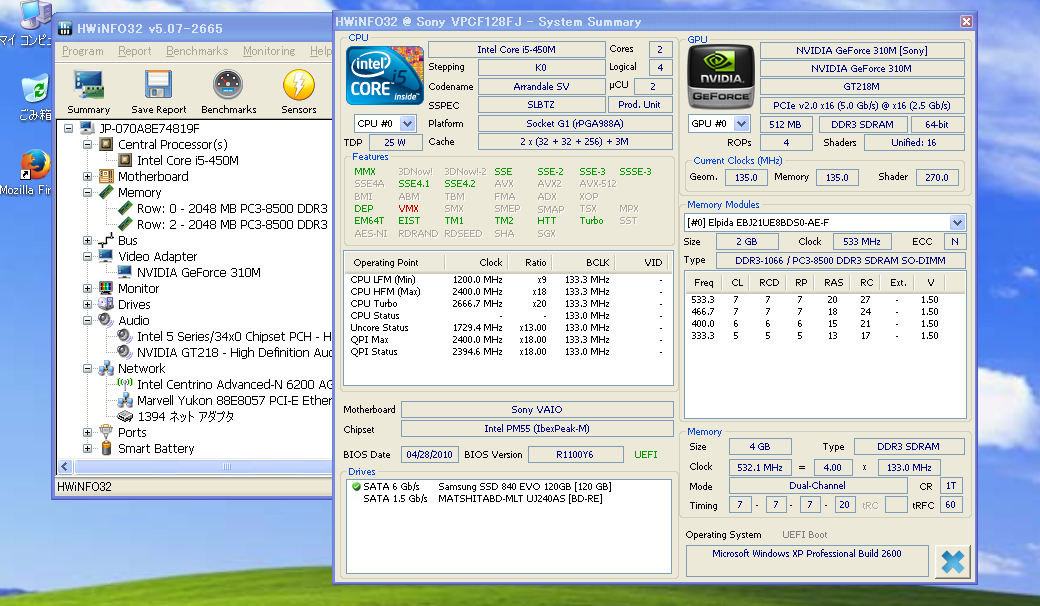1040x606 pixels.
Task: Click the BIOS Date field 04/28/2010
Action: click(x=429, y=455)
